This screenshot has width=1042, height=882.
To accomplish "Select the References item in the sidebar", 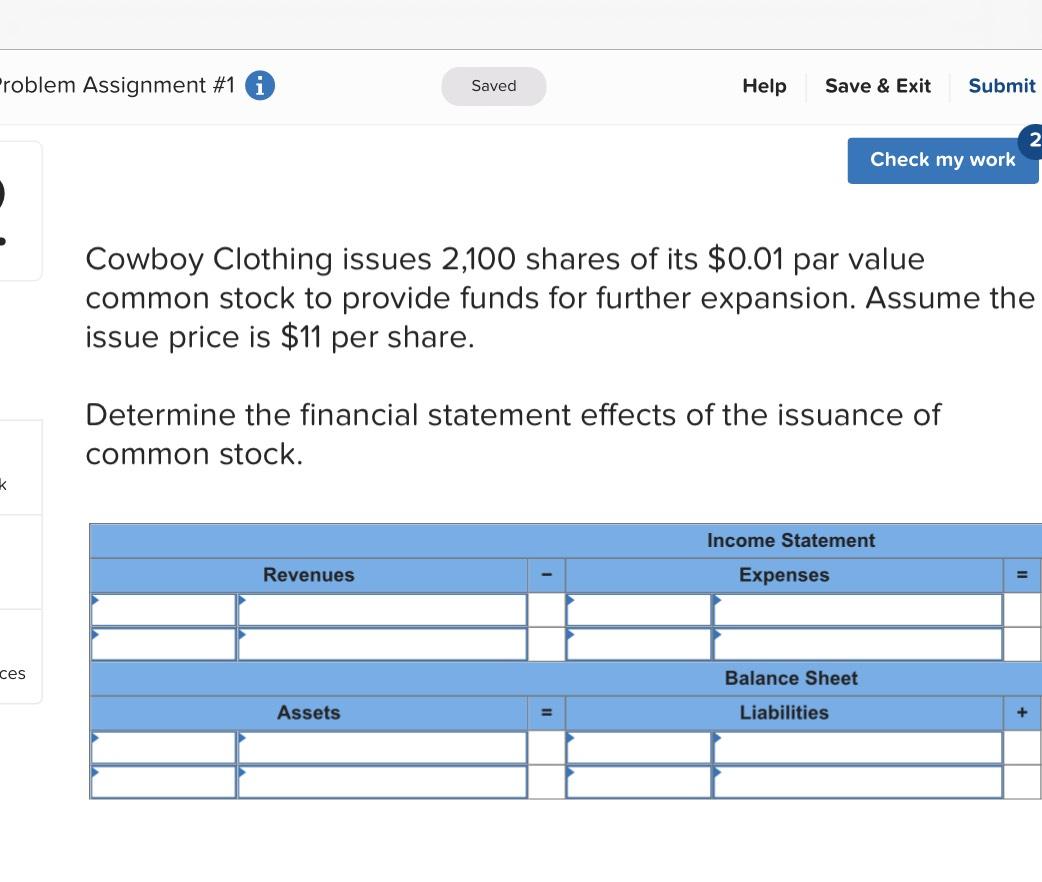I will 12,673.
